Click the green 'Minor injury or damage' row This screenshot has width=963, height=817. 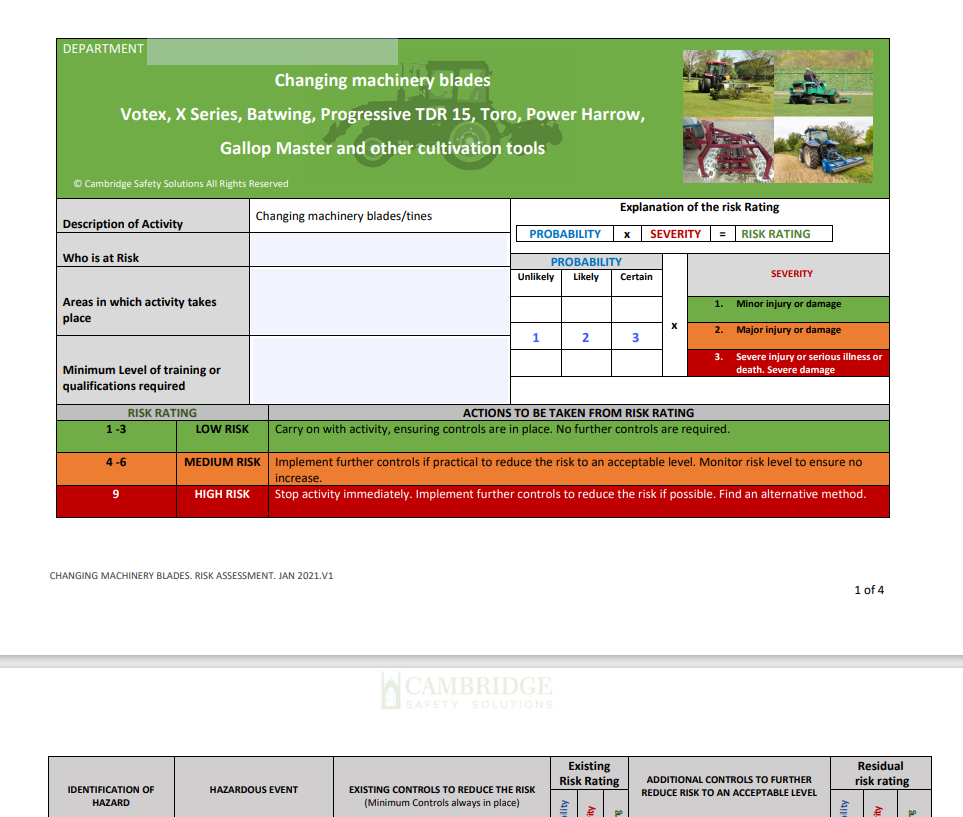coord(788,304)
